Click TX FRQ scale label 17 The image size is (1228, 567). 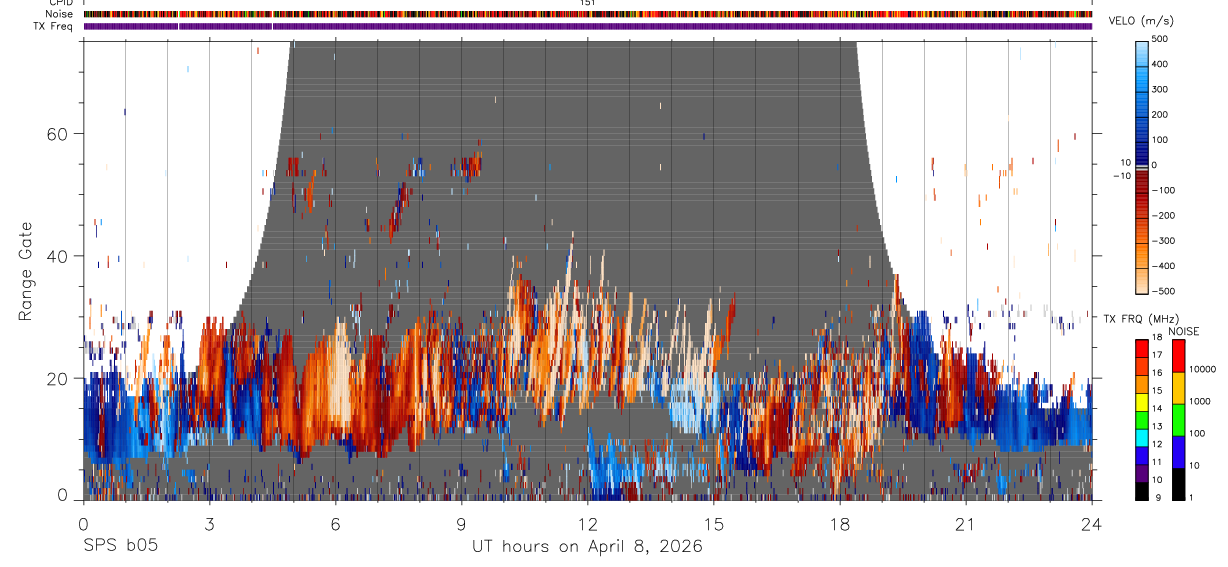[1158, 355]
